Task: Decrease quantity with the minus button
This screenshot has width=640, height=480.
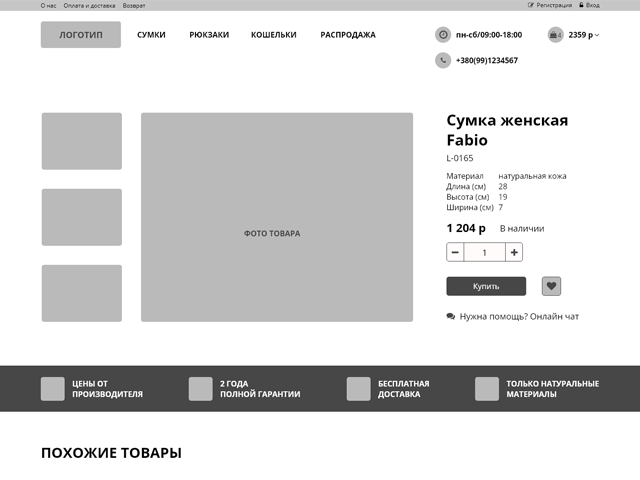Action: (455, 252)
